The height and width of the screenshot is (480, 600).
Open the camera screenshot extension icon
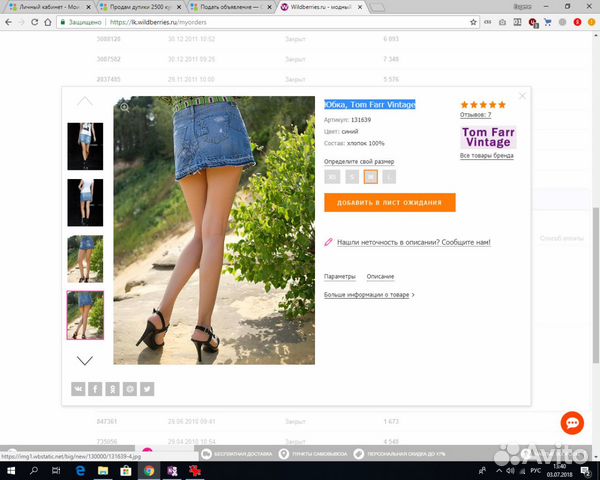point(502,22)
